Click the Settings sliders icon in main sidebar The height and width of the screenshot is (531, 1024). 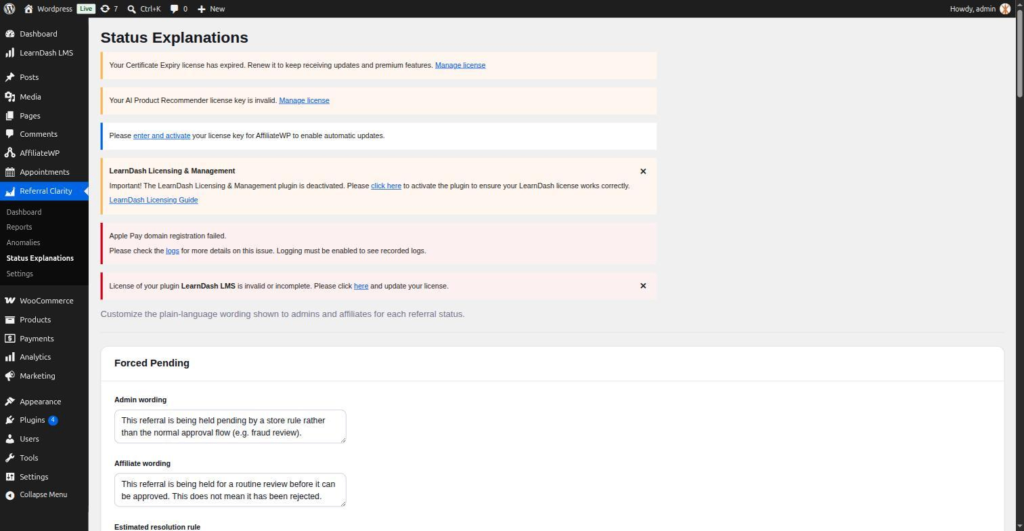click(x=10, y=477)
